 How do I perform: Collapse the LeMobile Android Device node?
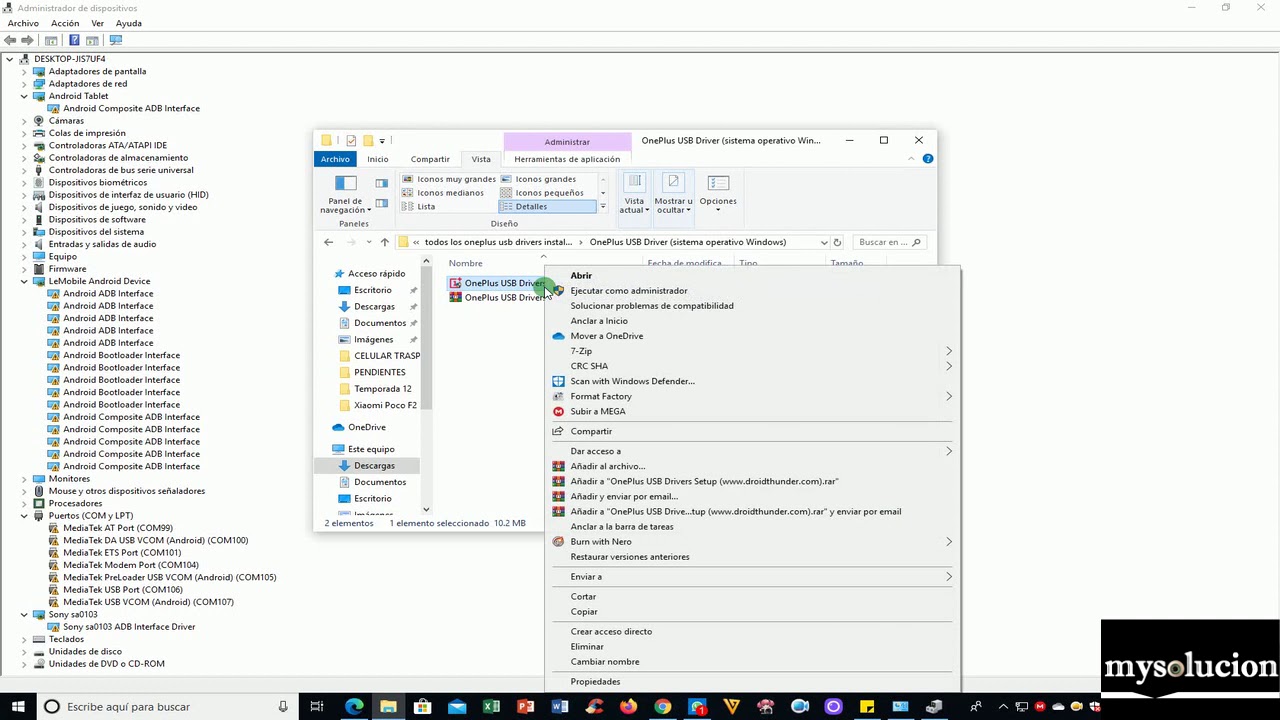[24, 281]
